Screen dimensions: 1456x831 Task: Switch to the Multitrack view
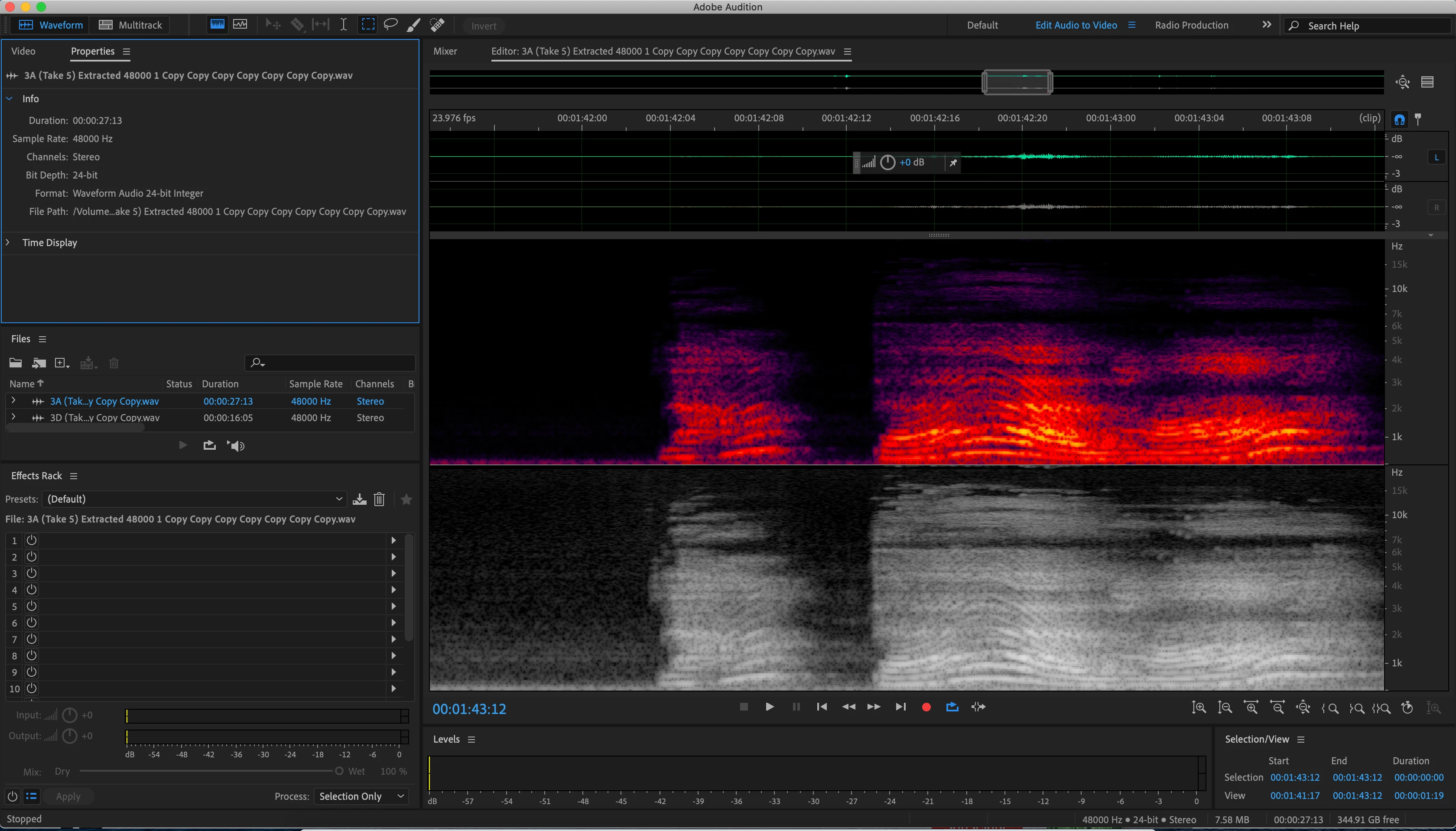tap(131, 25)
